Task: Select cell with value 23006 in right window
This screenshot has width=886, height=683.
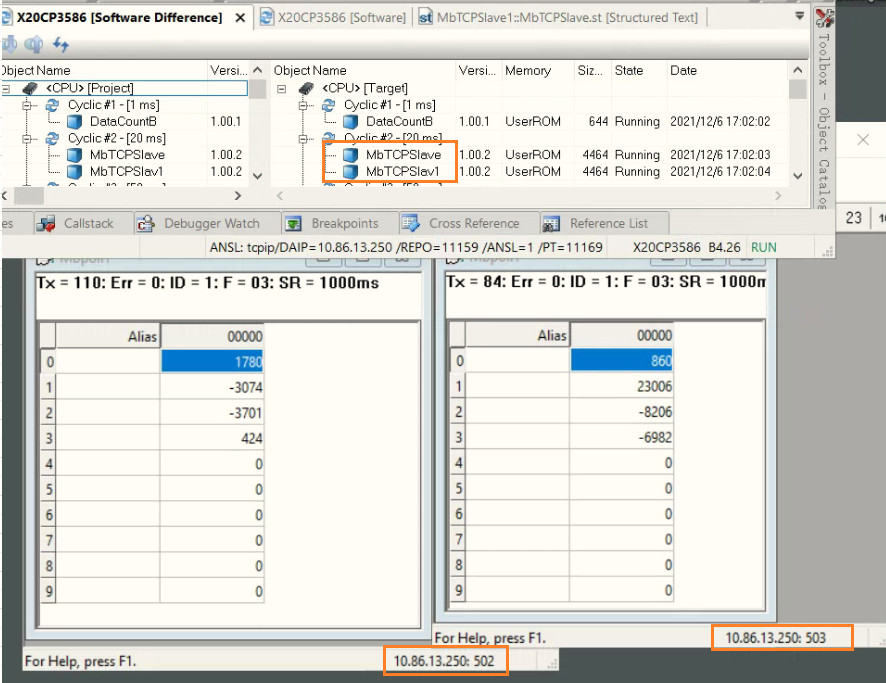Action: coord(621,386)
